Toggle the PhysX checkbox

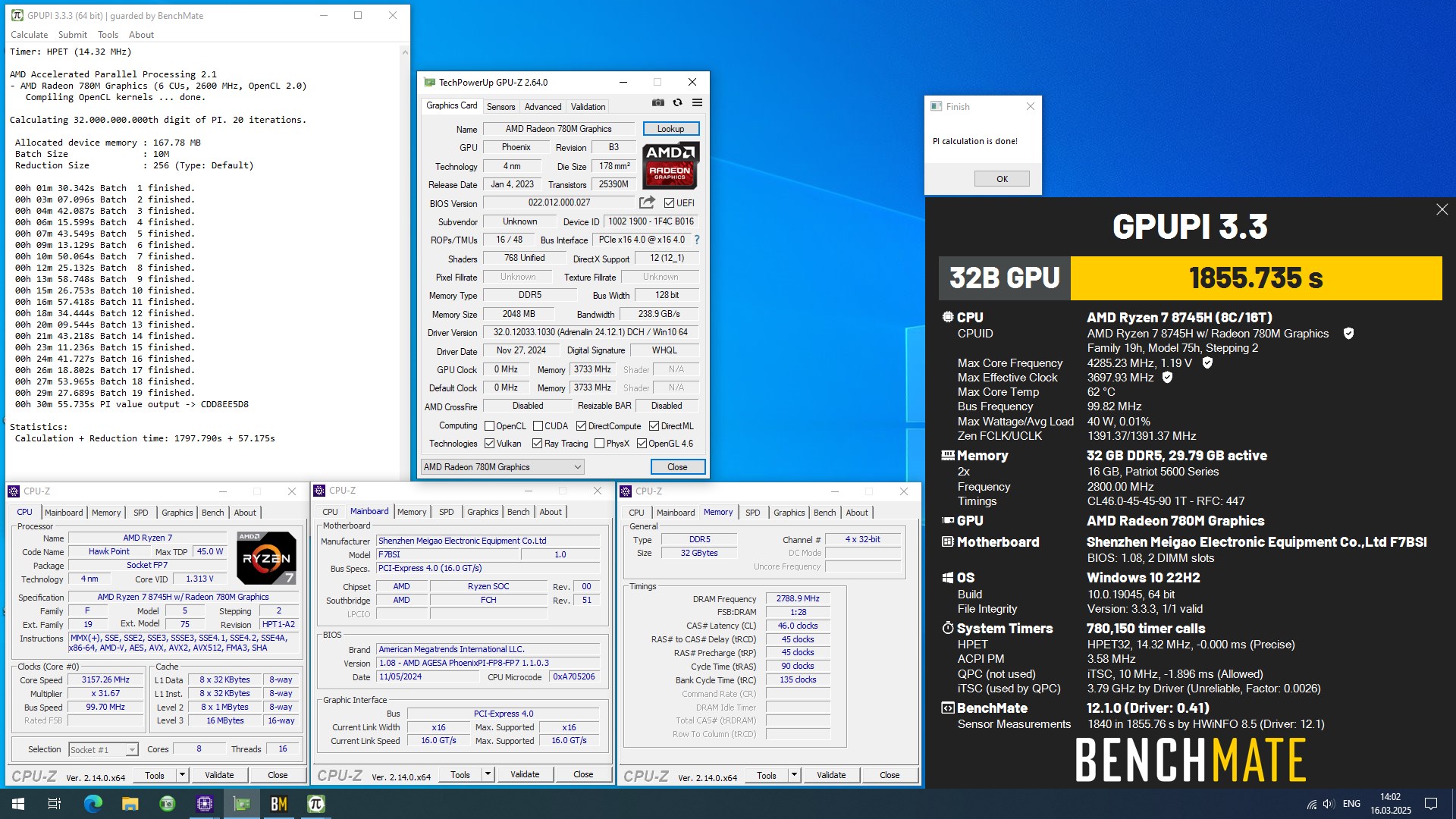(x=599, y=444)
